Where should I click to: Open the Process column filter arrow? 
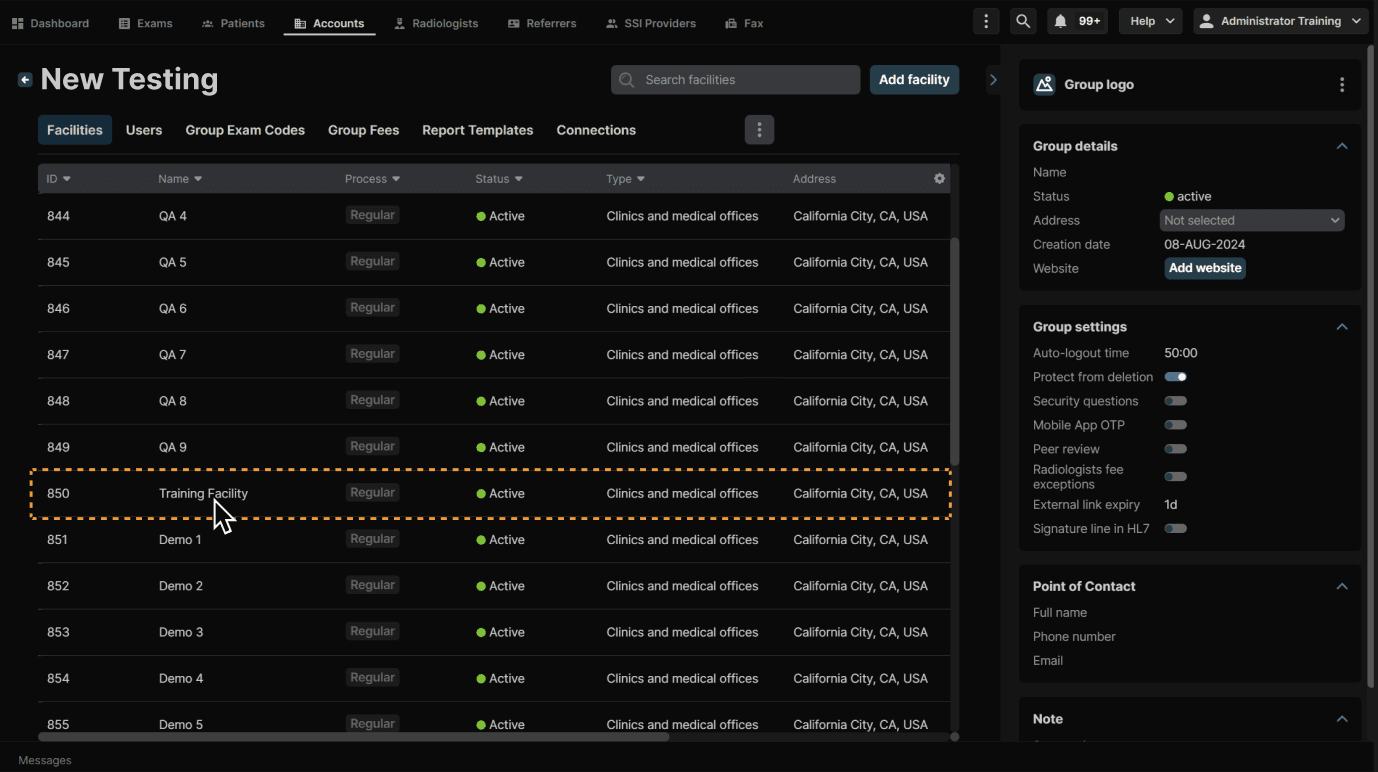click(x=396, y=179)
